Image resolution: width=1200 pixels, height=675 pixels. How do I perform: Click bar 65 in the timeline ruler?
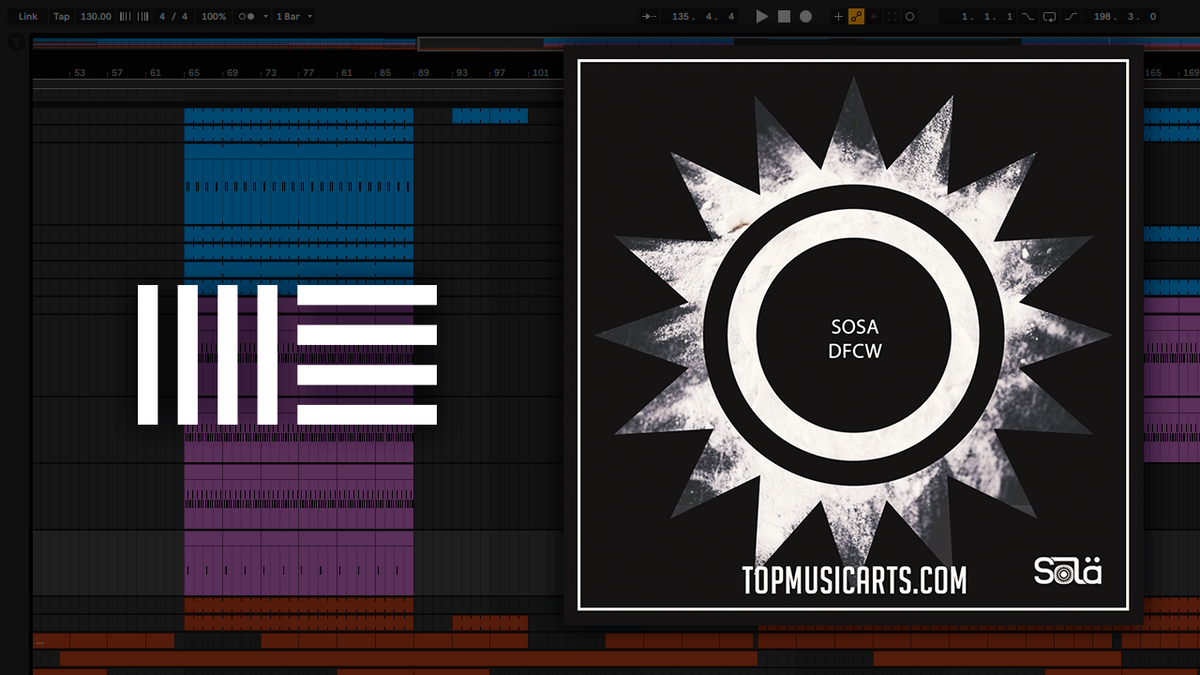(192, 72)
